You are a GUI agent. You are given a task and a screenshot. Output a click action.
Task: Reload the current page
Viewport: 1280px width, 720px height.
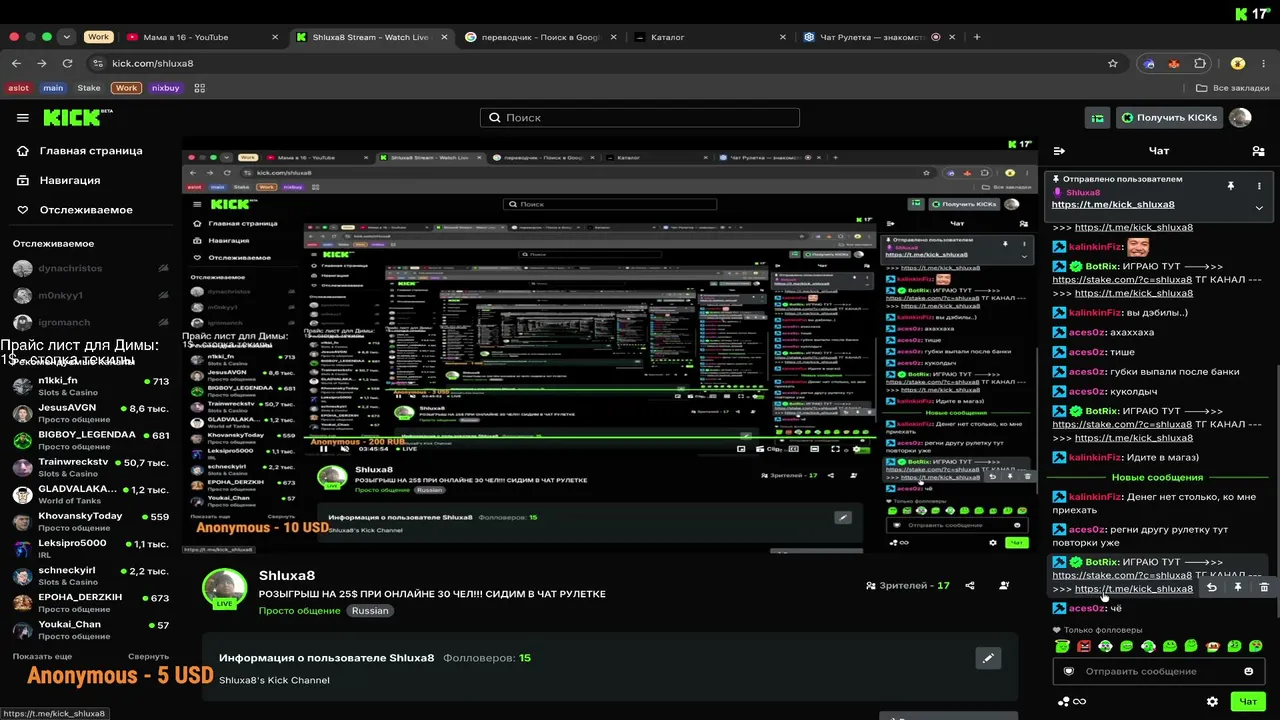coord(68,63)
